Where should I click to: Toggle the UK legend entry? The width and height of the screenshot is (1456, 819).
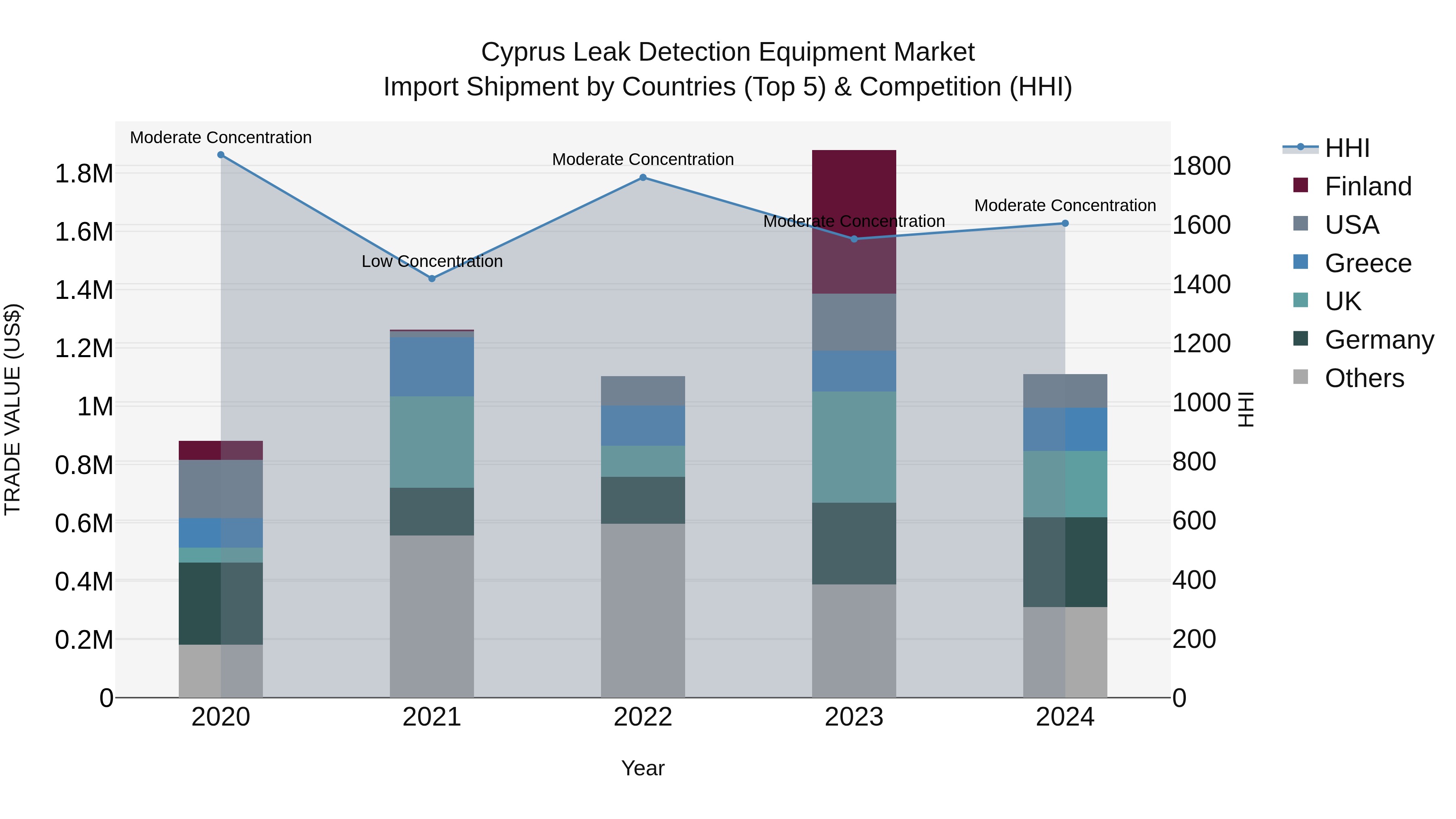pyautogui.click(x=1327, y=301)
